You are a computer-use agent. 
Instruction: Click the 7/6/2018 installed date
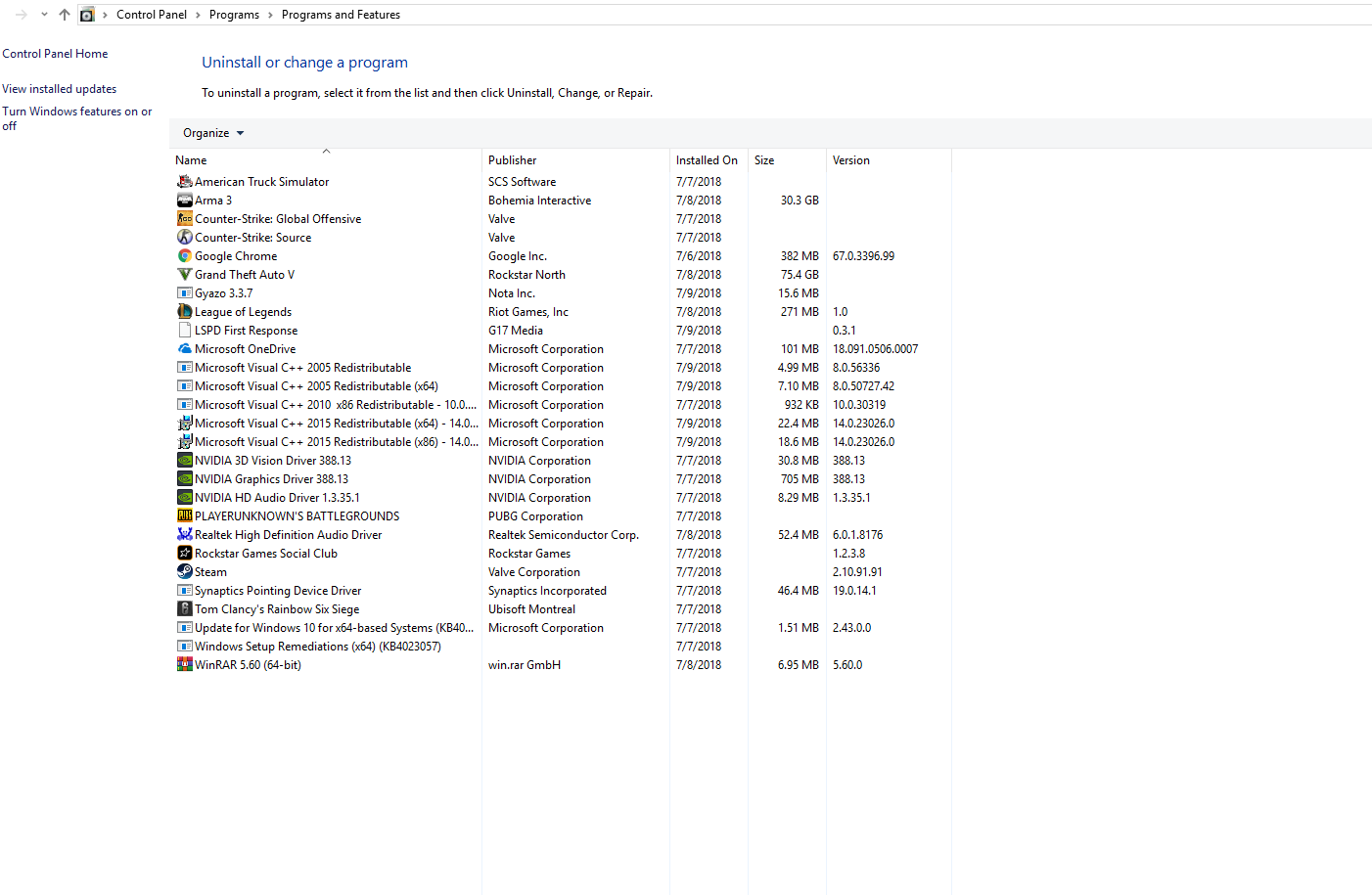point(699,256)
